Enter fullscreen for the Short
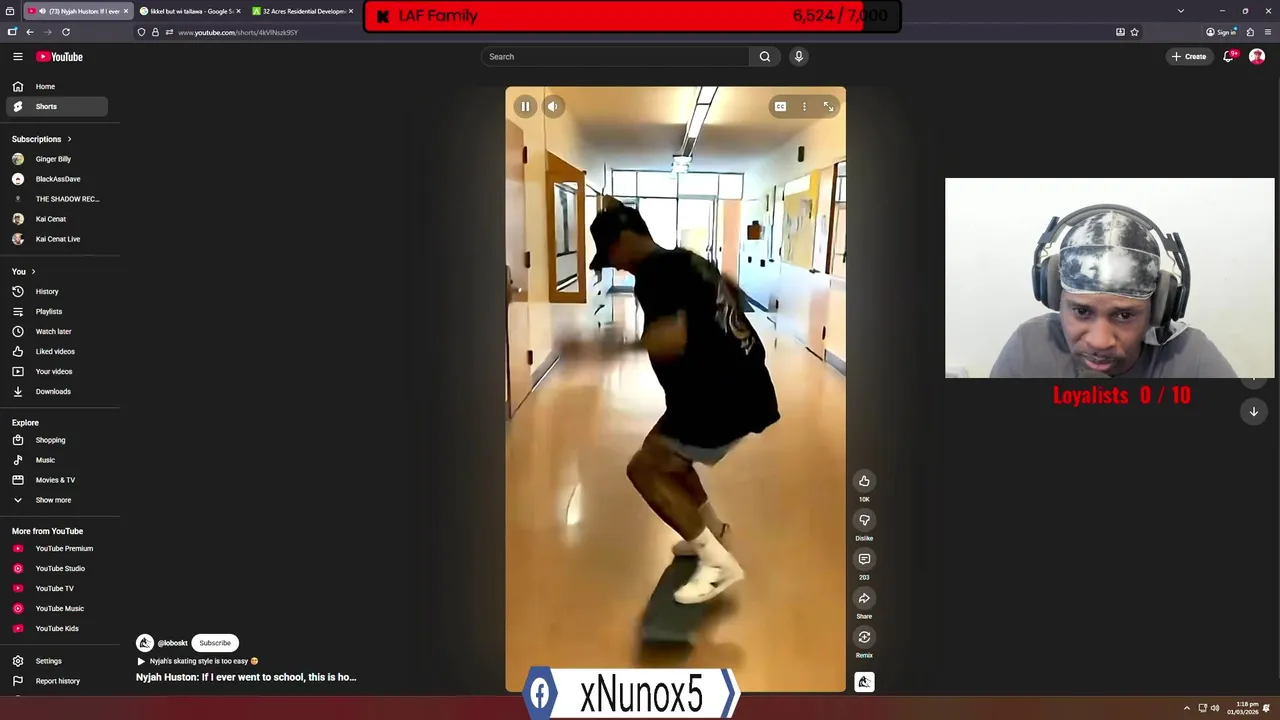Viewport: 1280px width, 720px height. (828, 107)
